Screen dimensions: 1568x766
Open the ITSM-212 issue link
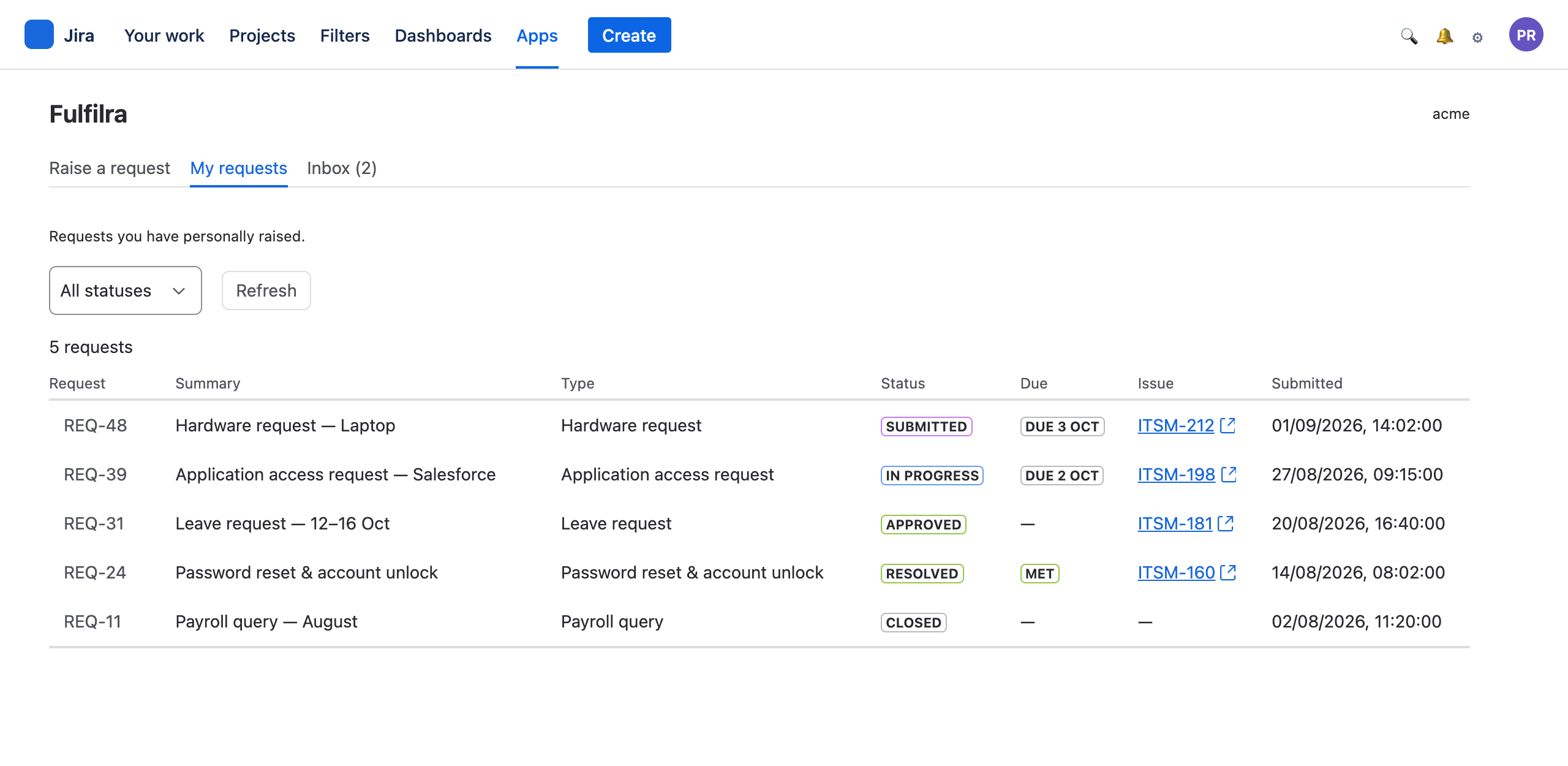pyautogui.click(x=1175, y=425)
